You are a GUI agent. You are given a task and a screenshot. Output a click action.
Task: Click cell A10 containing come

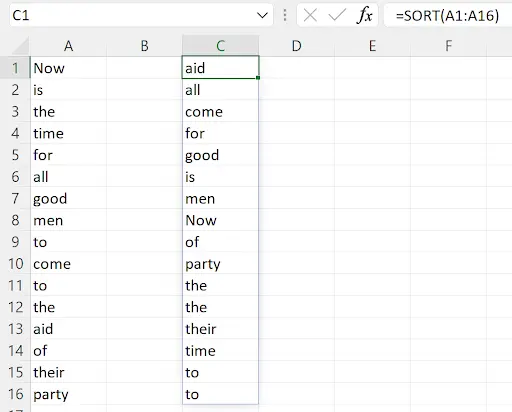68,263
